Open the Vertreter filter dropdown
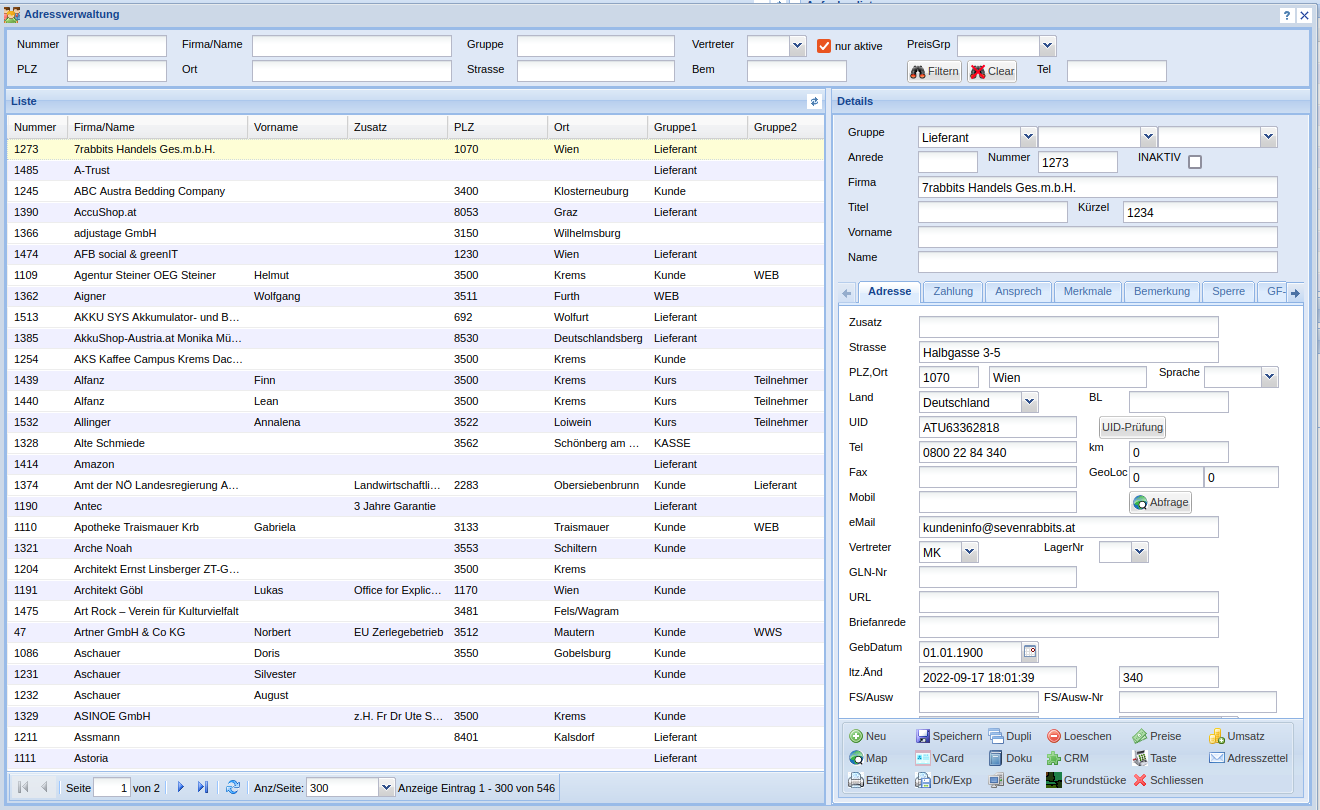Image resolution: width=1320 pixels, height=810 pixels. (x=797, y=46)
